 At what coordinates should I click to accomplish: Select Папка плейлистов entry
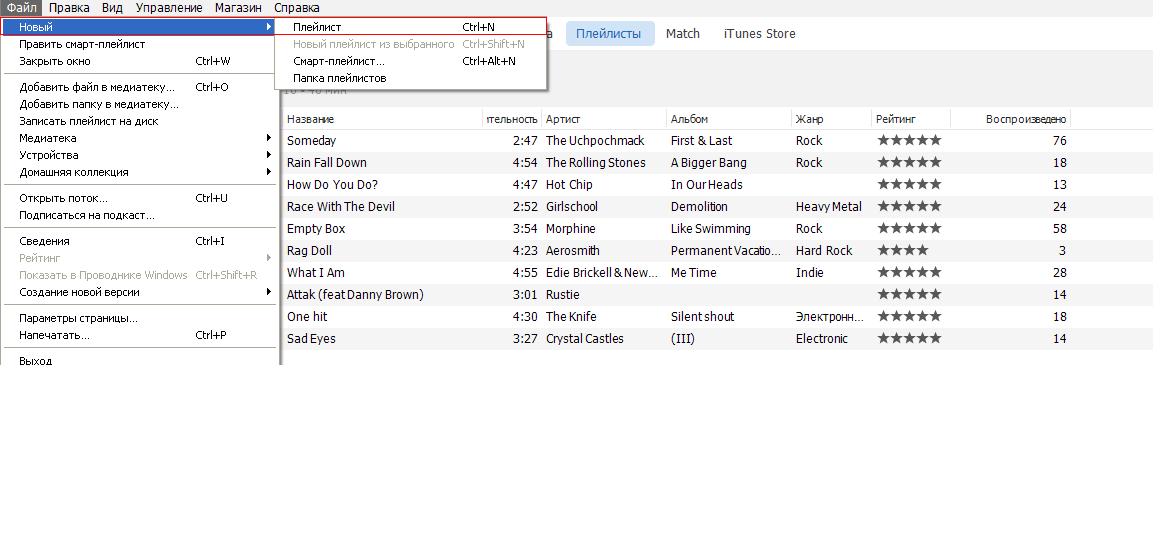(x=411, y=78)
